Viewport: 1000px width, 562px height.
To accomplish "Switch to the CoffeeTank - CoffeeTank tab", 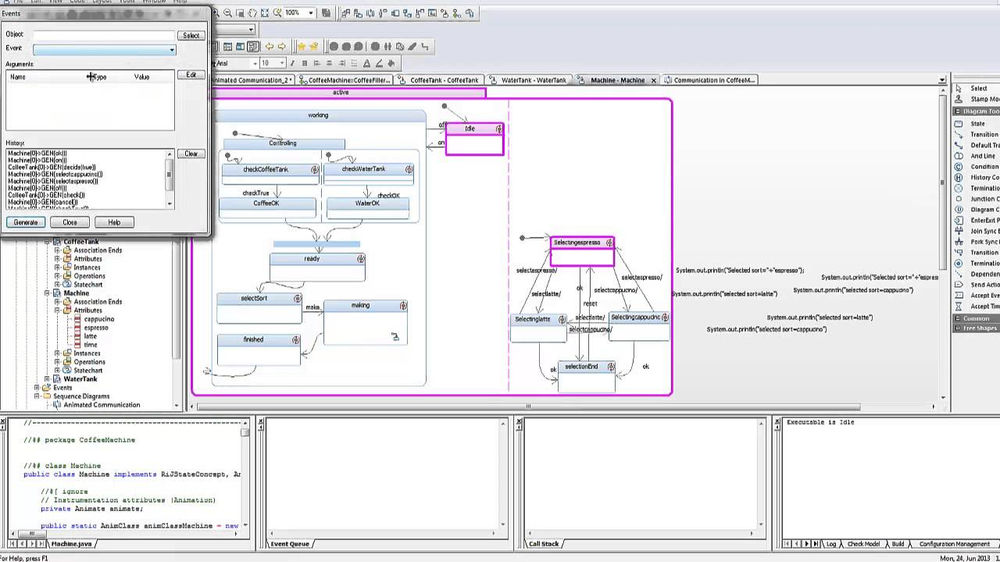I will tap(439, 80).
